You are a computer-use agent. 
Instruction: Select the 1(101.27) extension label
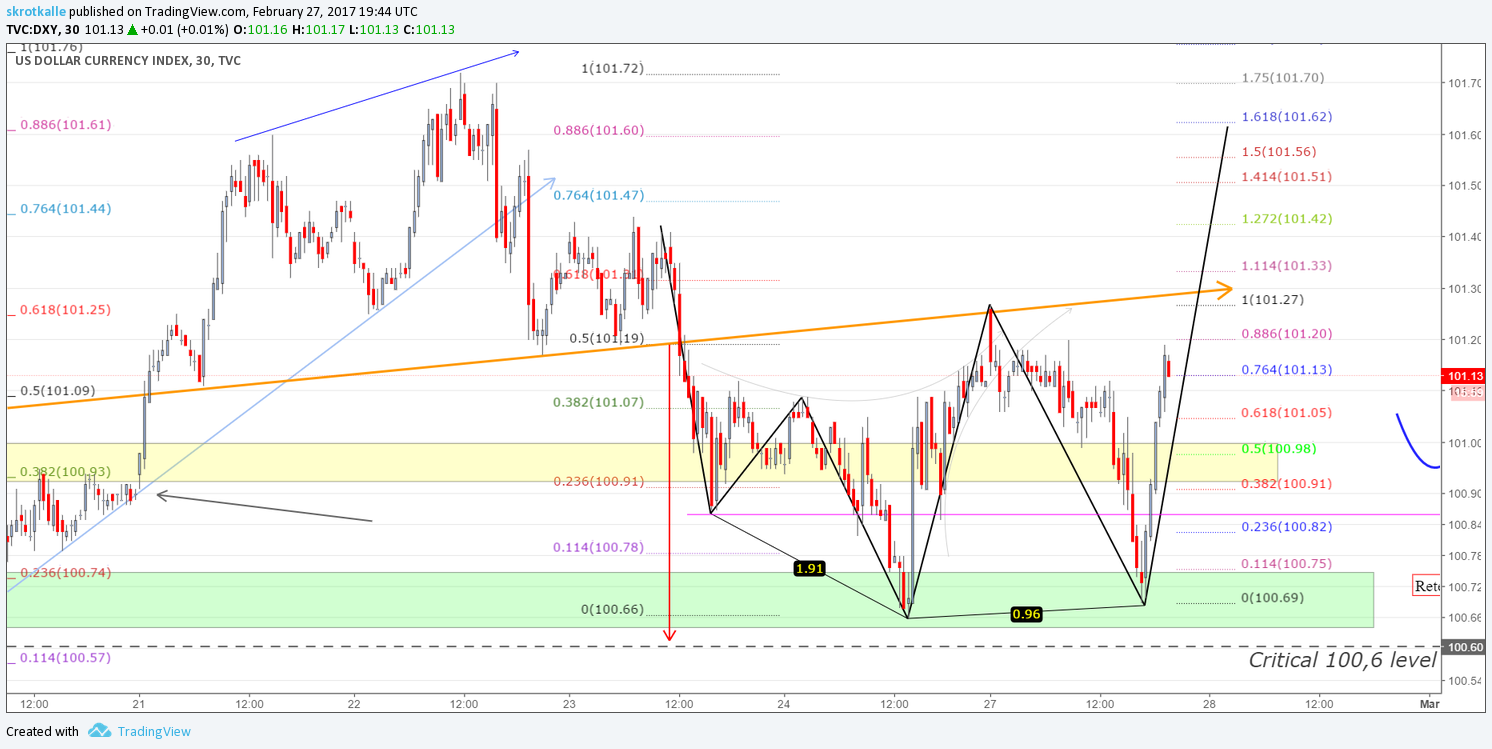pyautogui.click(x=1273, y=300)
